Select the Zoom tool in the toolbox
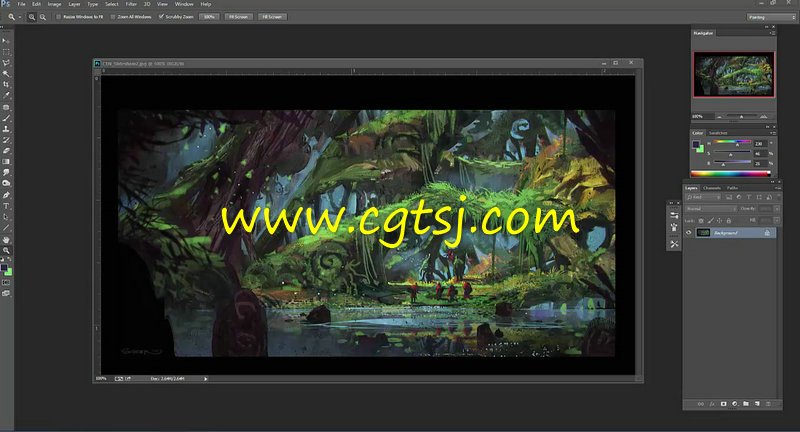 (x=6, y=250)
